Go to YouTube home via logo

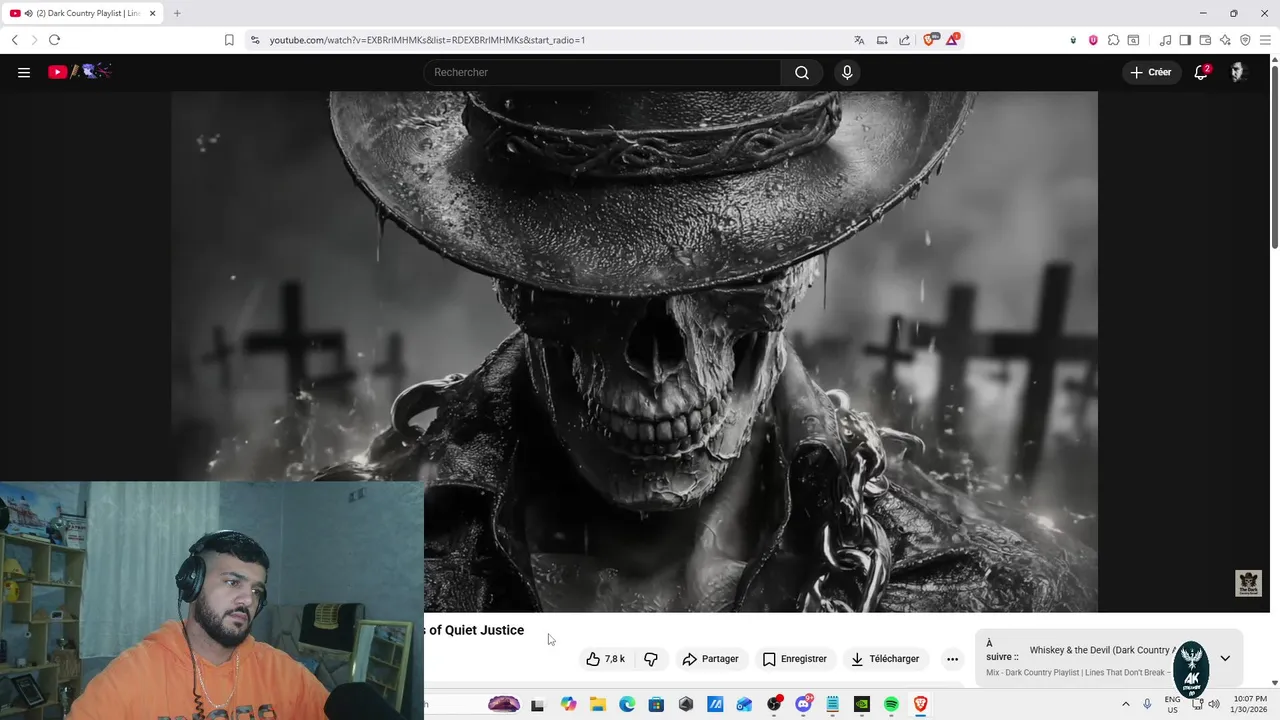pos(79,71)
